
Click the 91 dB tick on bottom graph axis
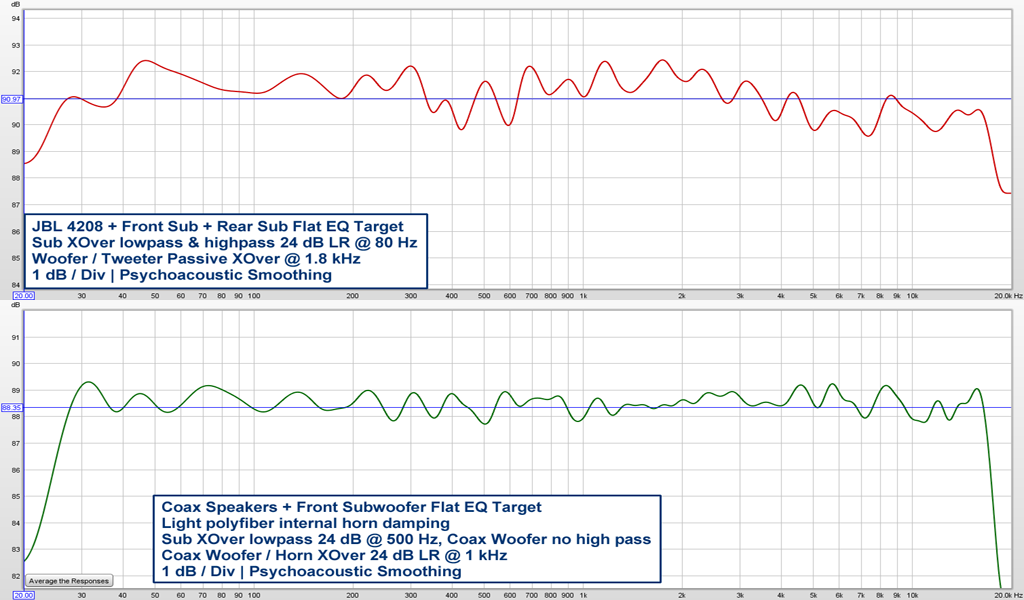[14, 338]
